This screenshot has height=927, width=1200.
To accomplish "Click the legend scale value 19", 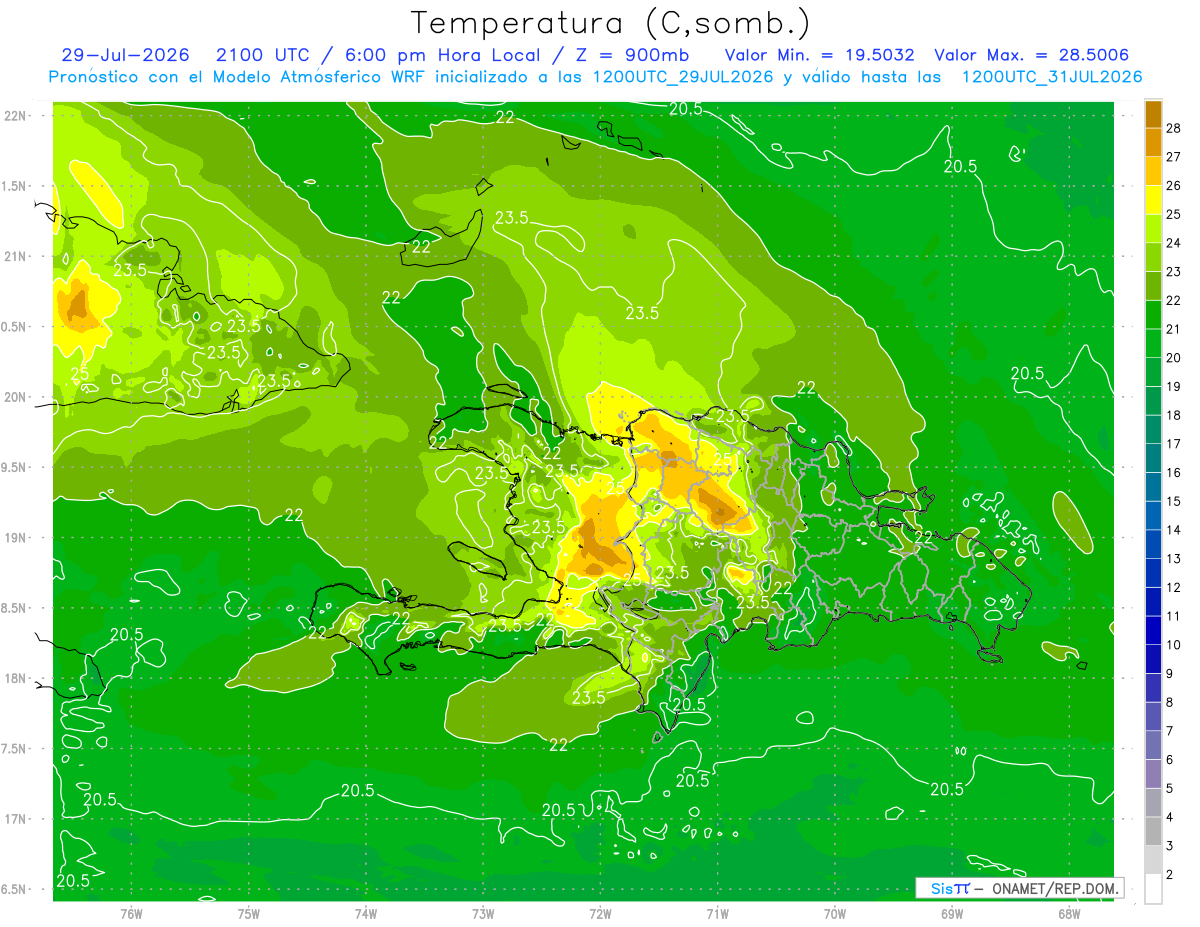I will pyautogui.click(x=1174, y=387).
